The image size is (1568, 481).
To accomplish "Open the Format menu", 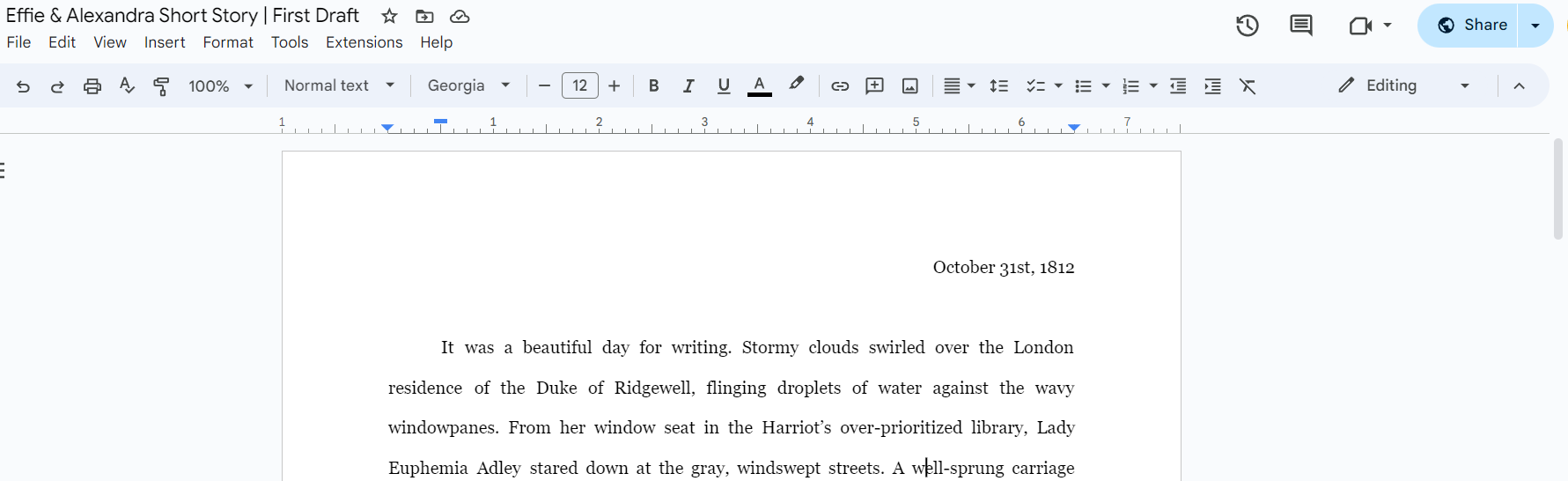I will click(x=228, y=42).
